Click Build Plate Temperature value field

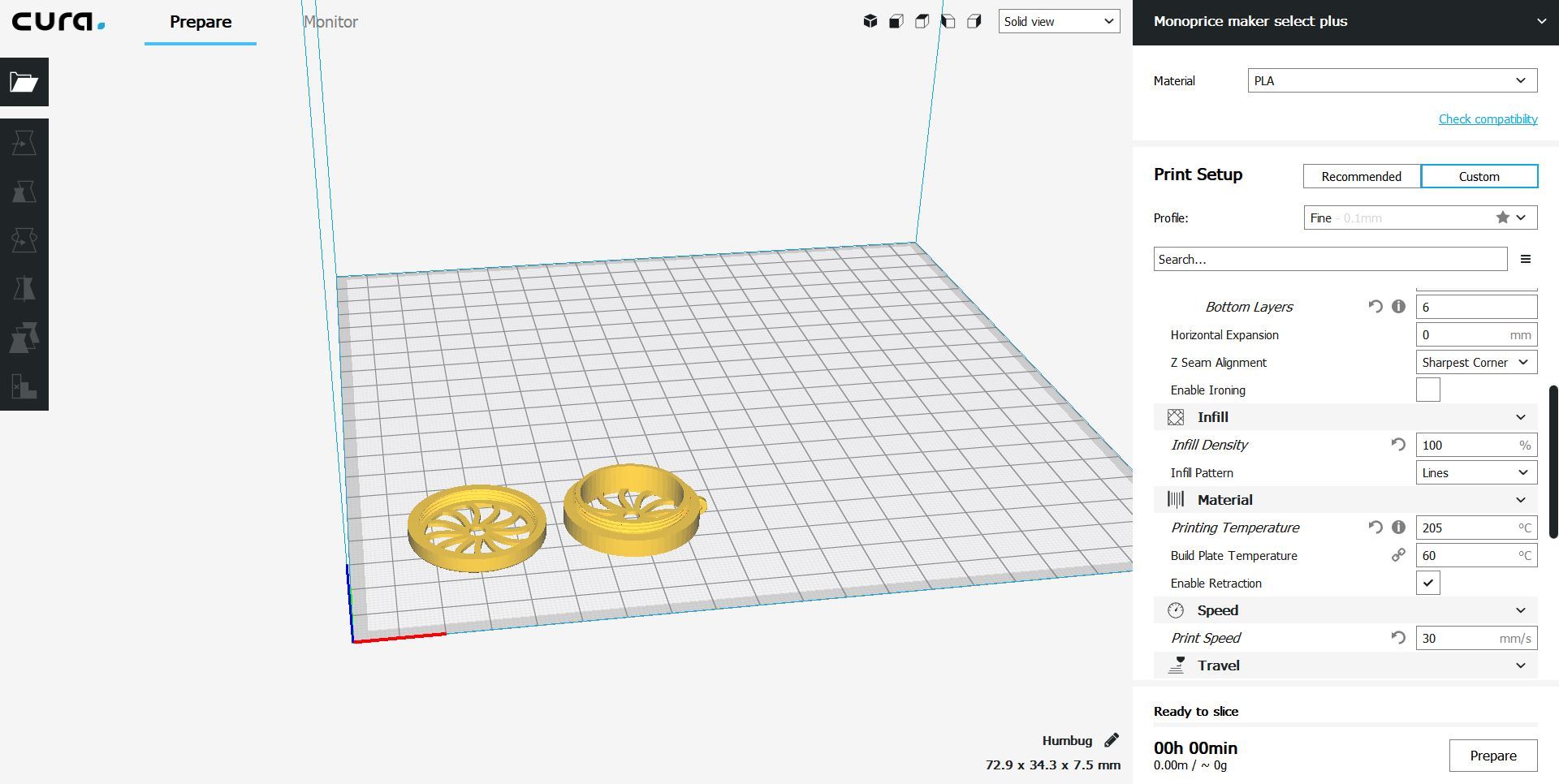(1476, 555)
